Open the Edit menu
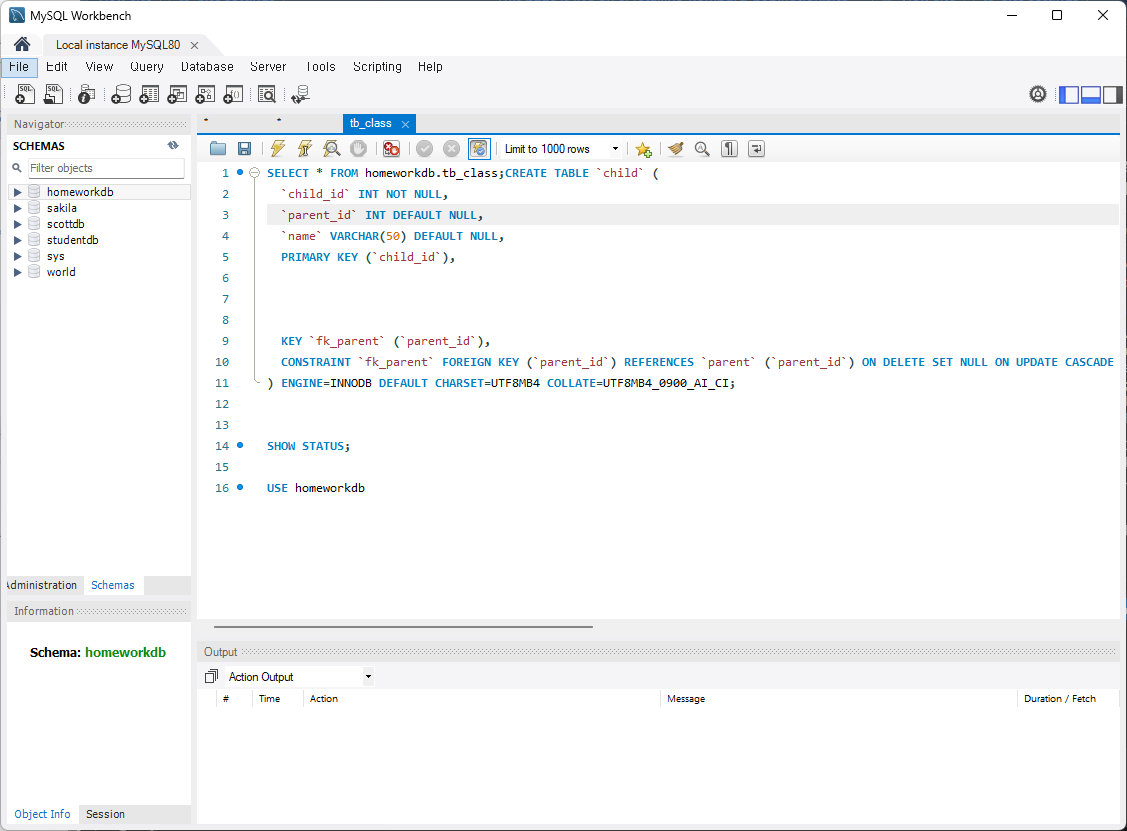1127x831 pixels. (x=57, y=66)
